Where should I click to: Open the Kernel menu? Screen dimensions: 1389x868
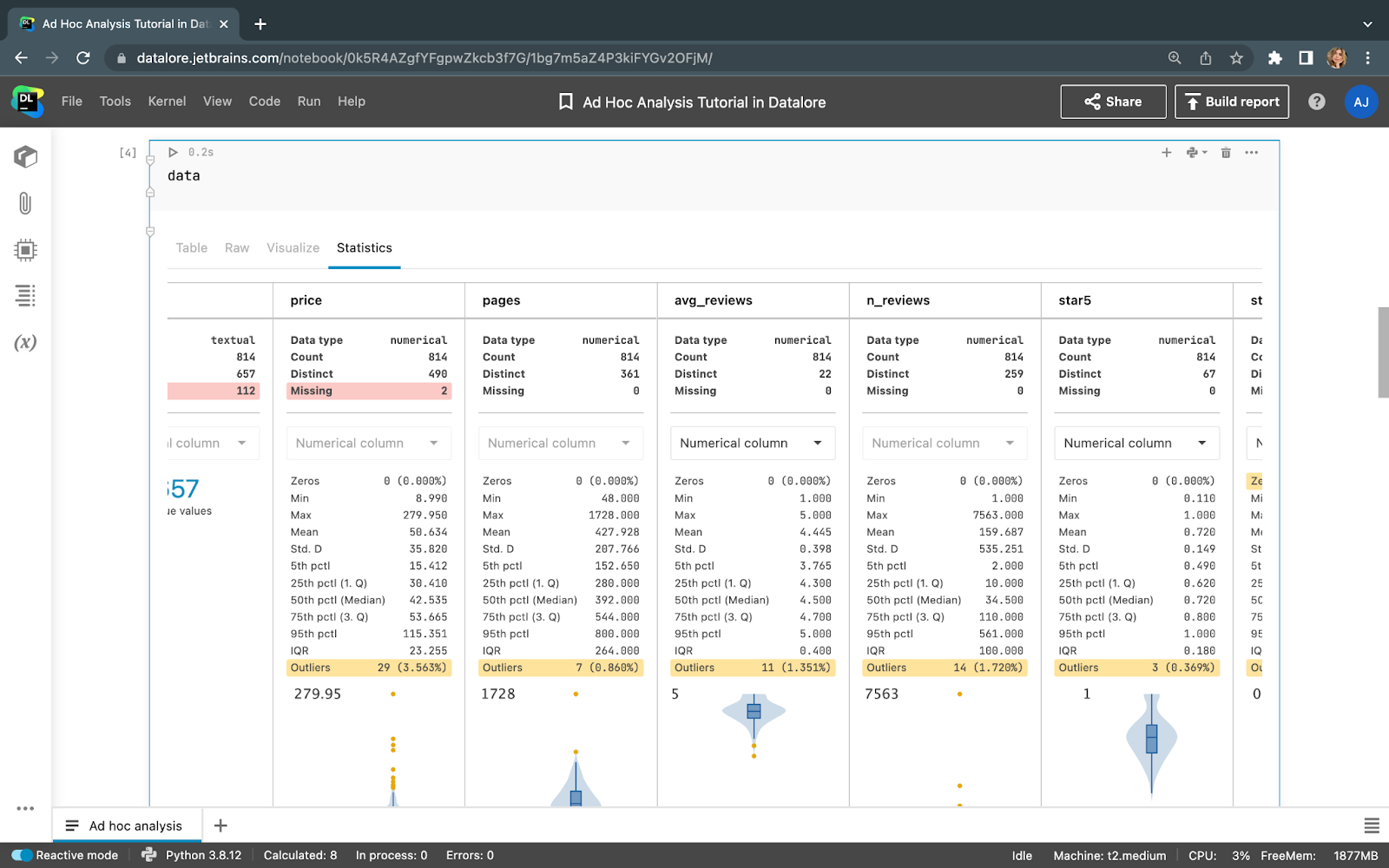pyautogui.click(x=167, y=102)
